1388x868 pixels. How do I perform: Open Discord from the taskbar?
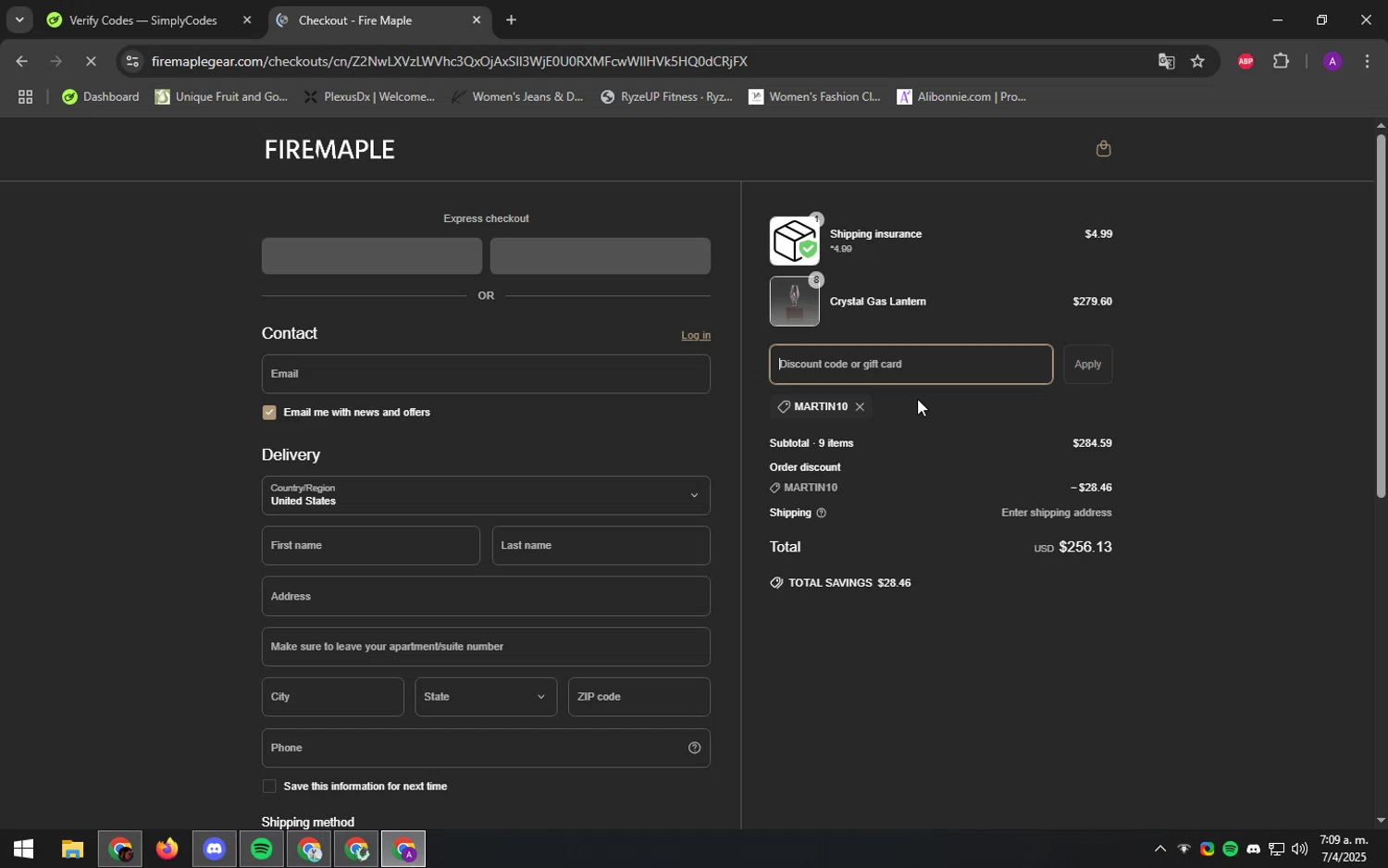[215, 849]
